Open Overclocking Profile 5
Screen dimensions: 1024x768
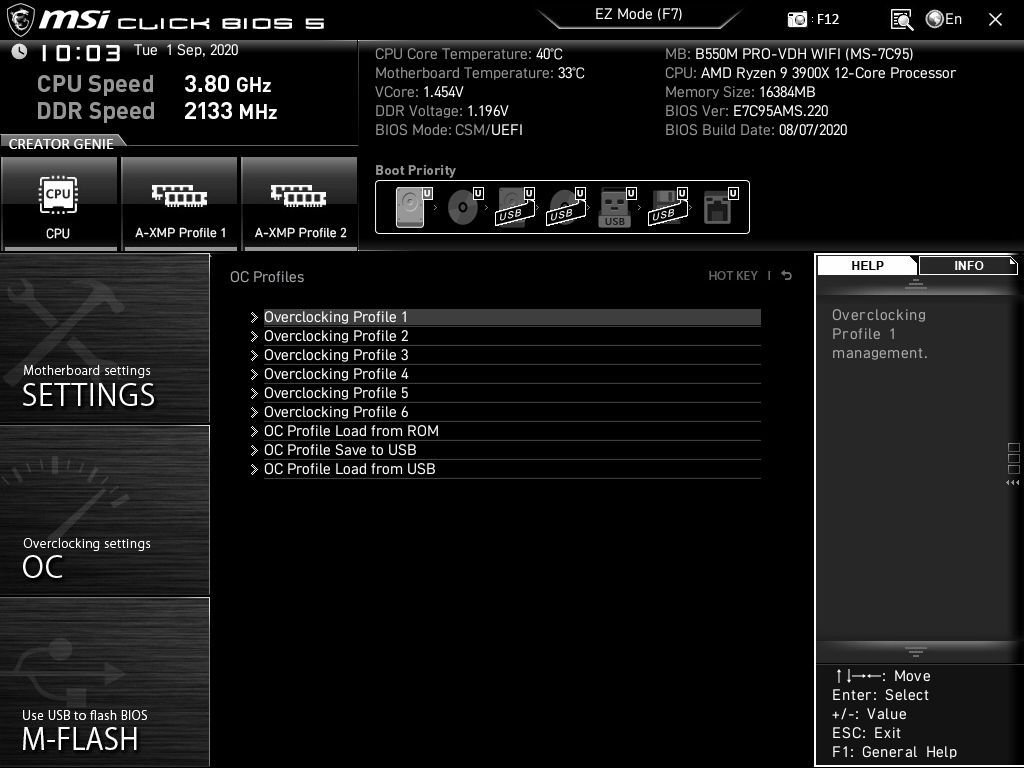click(512, 392)
